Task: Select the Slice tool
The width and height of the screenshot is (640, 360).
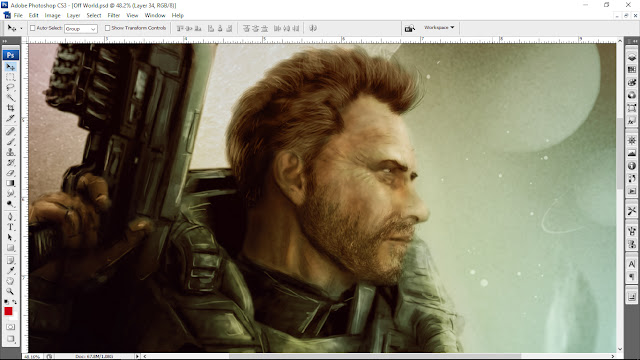Action: (10, 118)
